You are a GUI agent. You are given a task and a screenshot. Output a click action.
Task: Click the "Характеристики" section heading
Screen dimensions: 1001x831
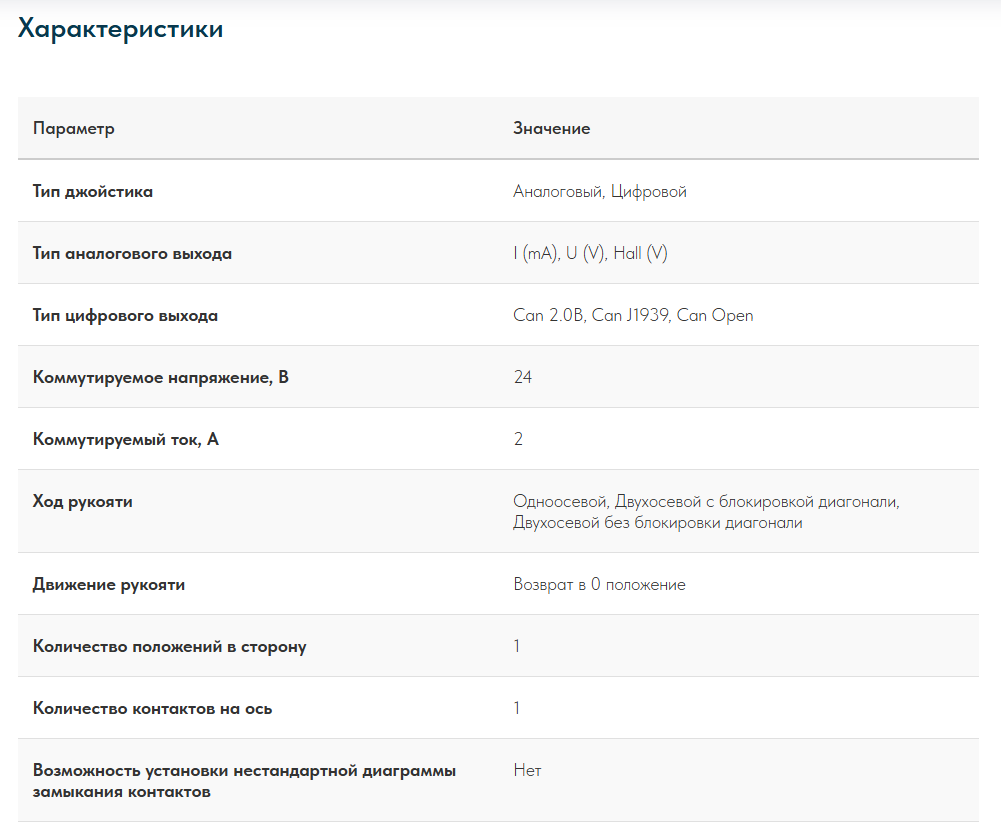point(121,30)
